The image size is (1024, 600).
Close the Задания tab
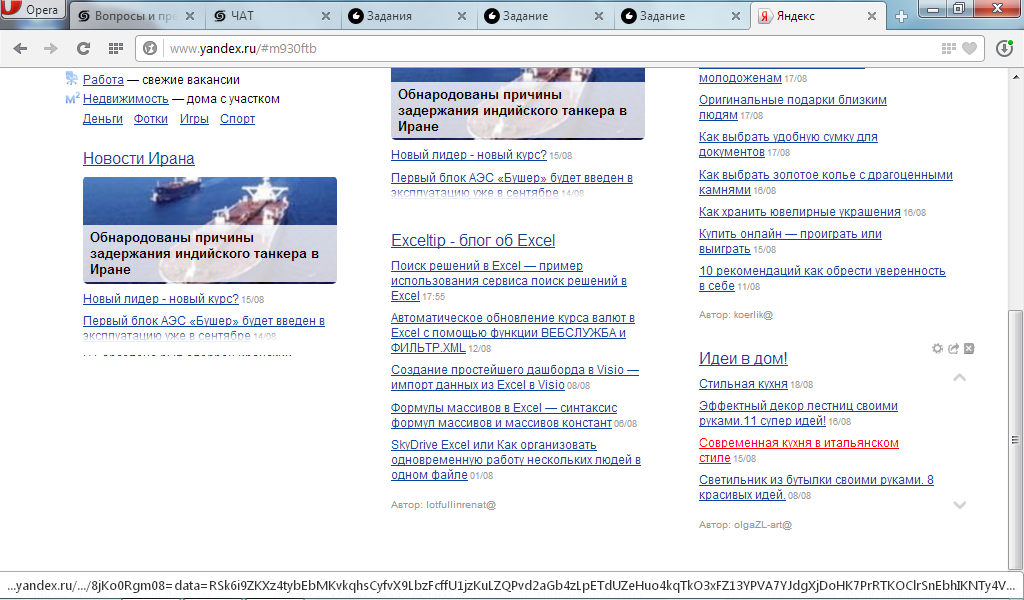click(x=462, y=16)
